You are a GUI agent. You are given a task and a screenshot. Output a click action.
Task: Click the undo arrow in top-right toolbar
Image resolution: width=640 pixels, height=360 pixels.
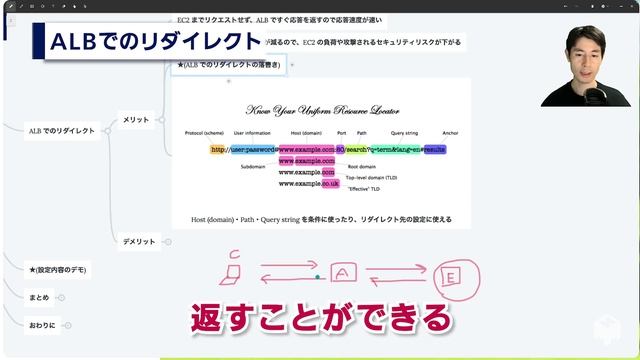click(565, 6)
